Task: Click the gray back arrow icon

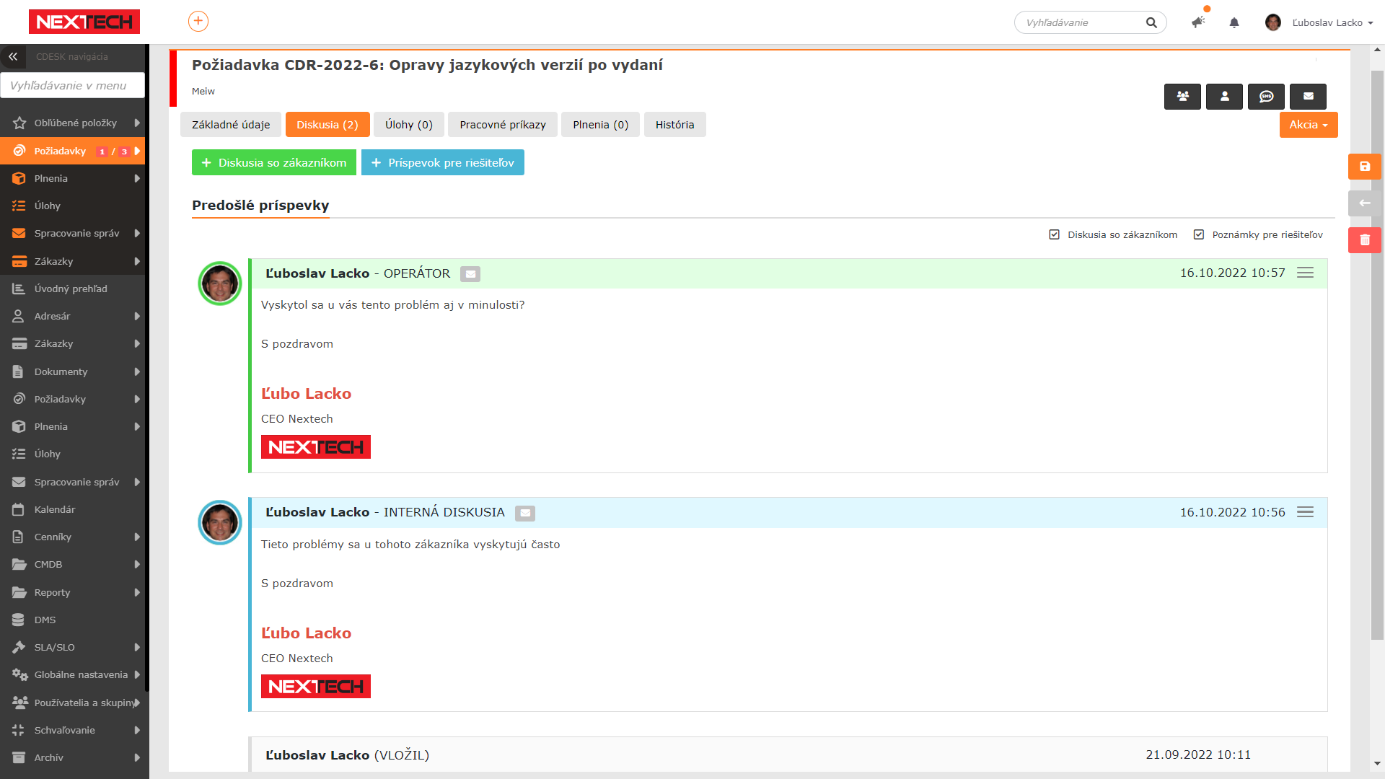Action: [1364, 204]
